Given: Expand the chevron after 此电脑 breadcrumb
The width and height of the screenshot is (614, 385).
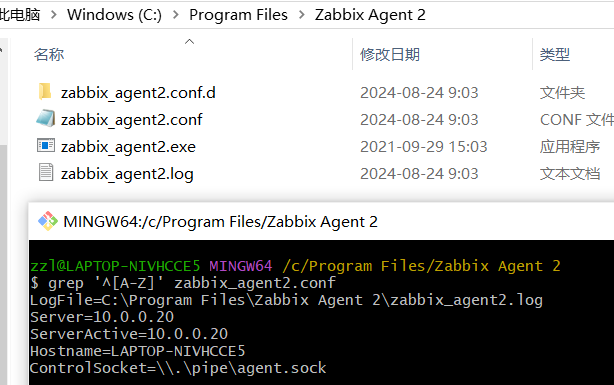Looking at the screenshot, I should [x=54, y=15].
